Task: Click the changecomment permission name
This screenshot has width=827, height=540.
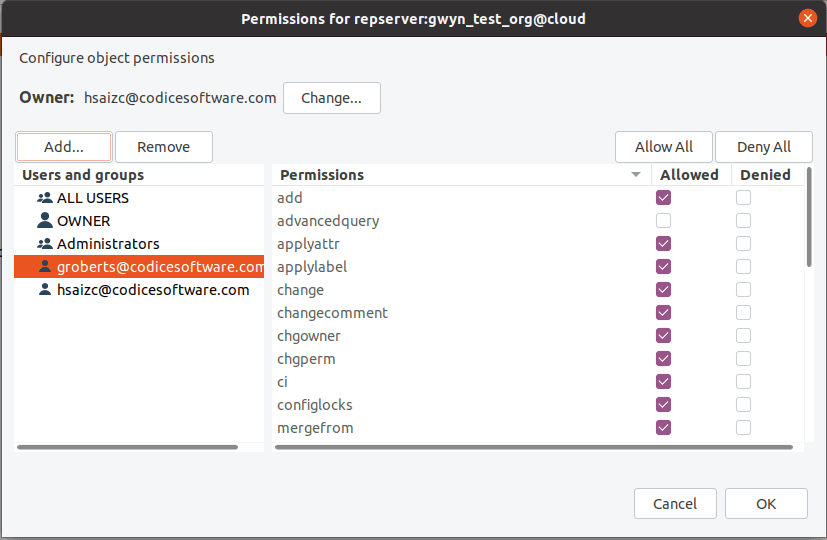Action: click(x=332, y=313)
